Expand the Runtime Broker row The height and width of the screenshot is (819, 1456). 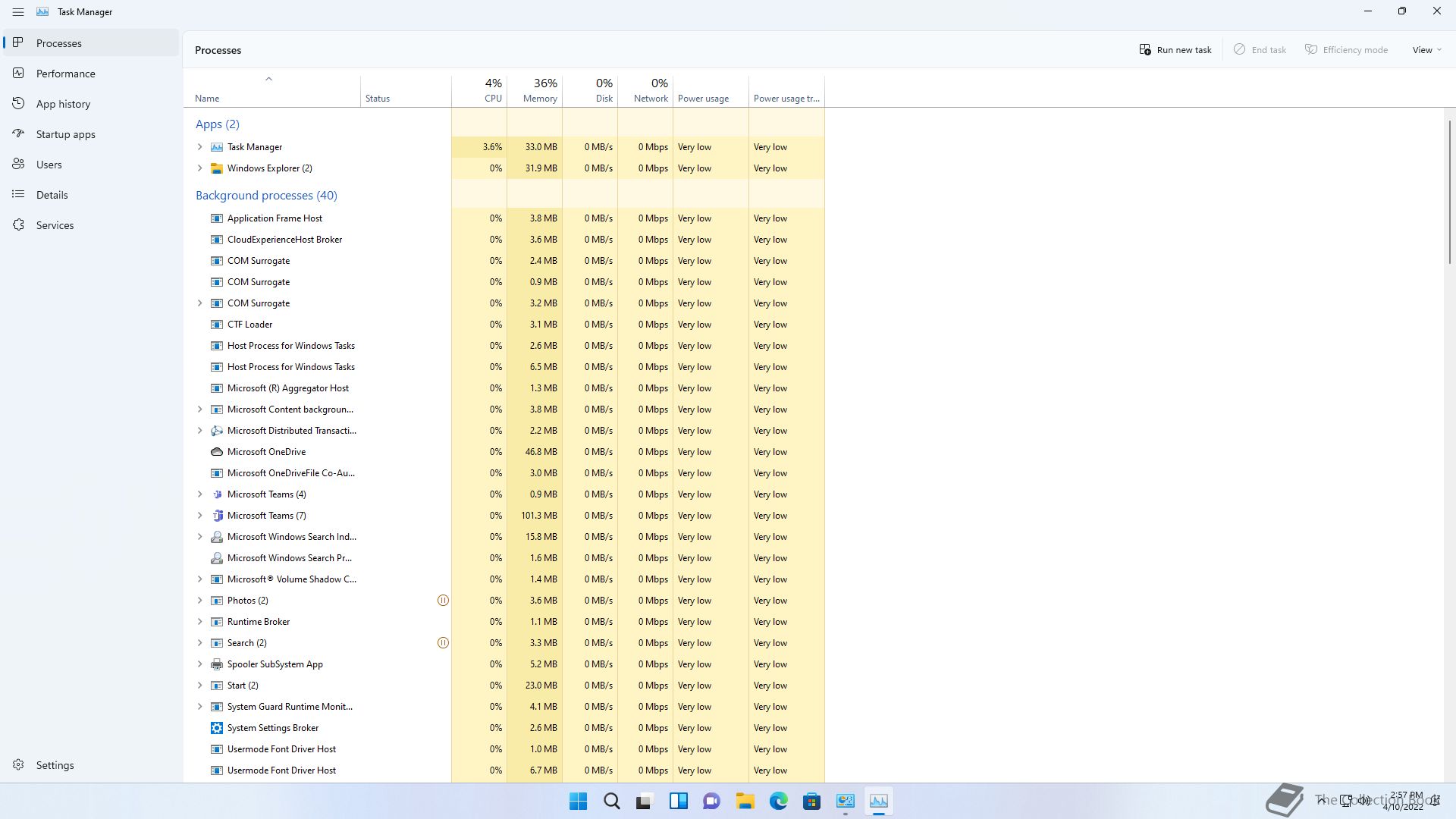(x=199, y=622)
